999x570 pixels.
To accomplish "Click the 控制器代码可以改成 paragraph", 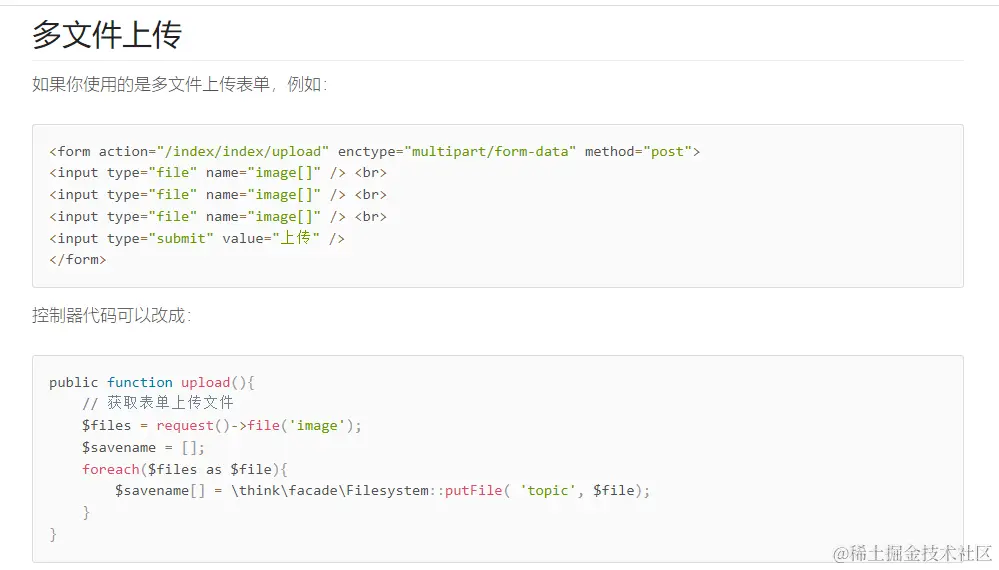I will tap(111, 316).
